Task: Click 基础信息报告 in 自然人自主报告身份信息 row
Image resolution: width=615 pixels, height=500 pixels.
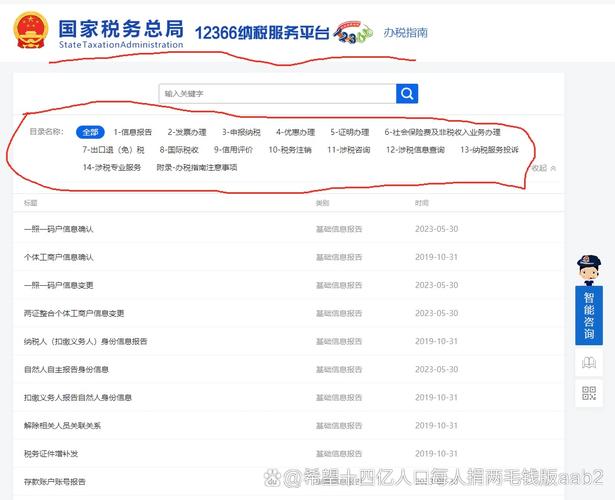Action: [339, 369]
